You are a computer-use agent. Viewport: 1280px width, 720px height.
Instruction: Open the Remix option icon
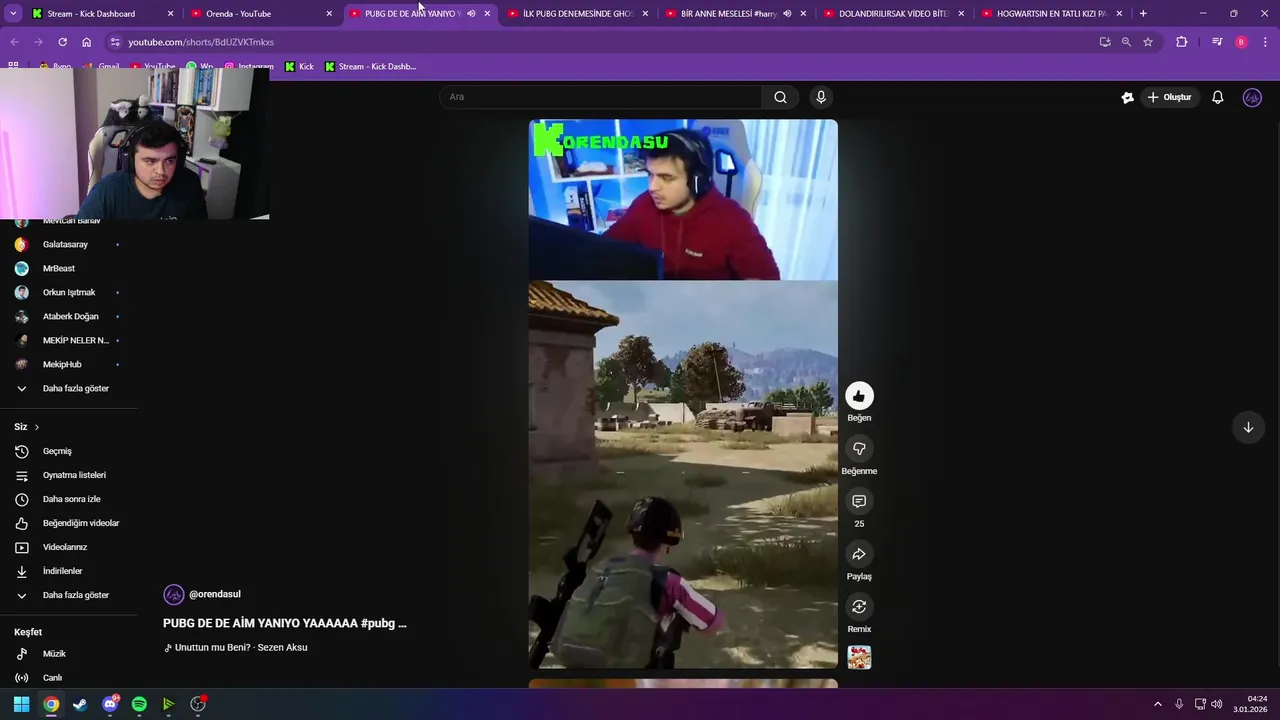[x=859, y=607]
